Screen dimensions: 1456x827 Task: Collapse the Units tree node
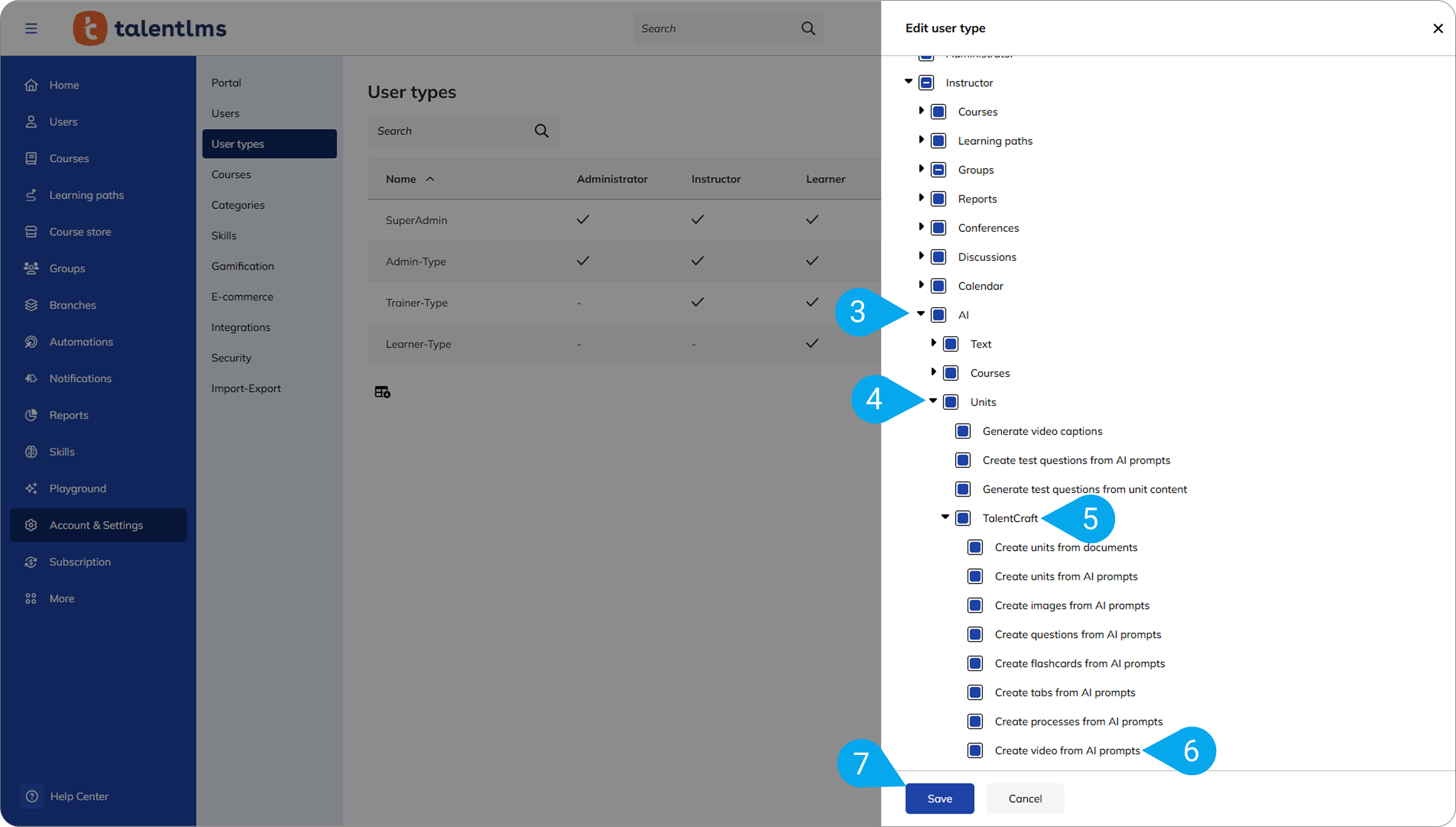click(x=933, y=401)
